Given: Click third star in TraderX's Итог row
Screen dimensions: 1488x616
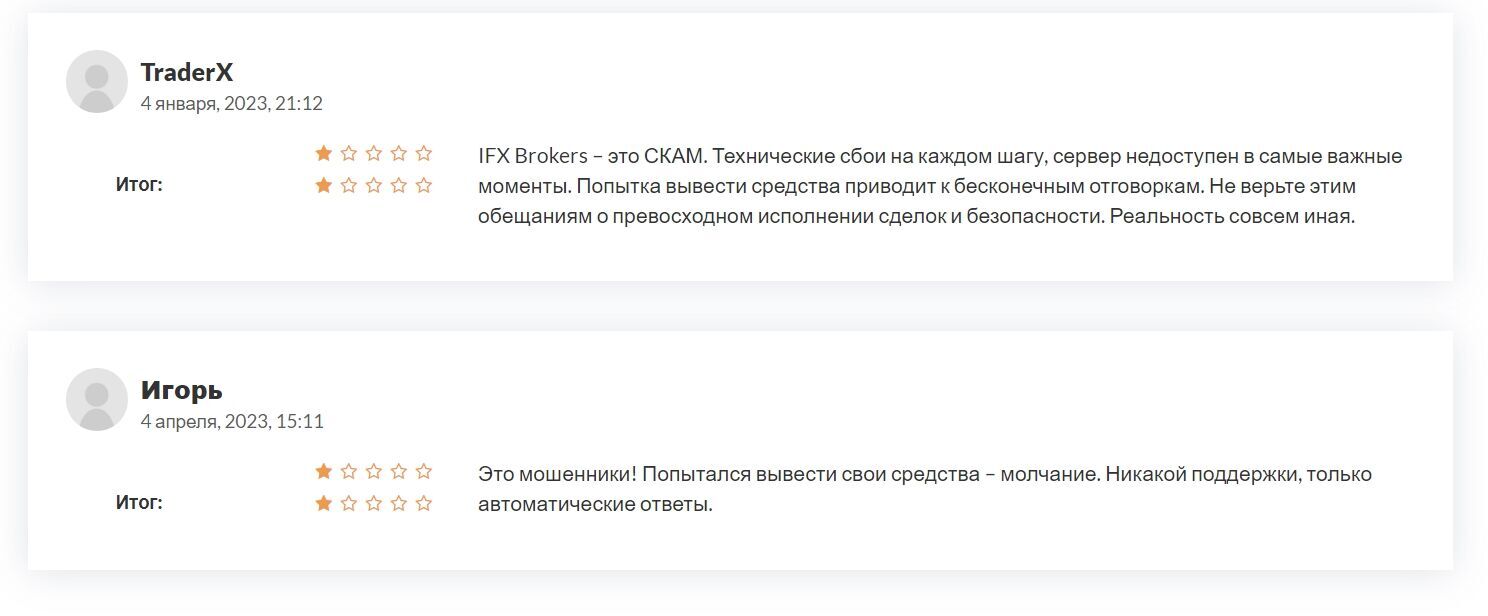Looking at the screenshot, I should [374, 185].
